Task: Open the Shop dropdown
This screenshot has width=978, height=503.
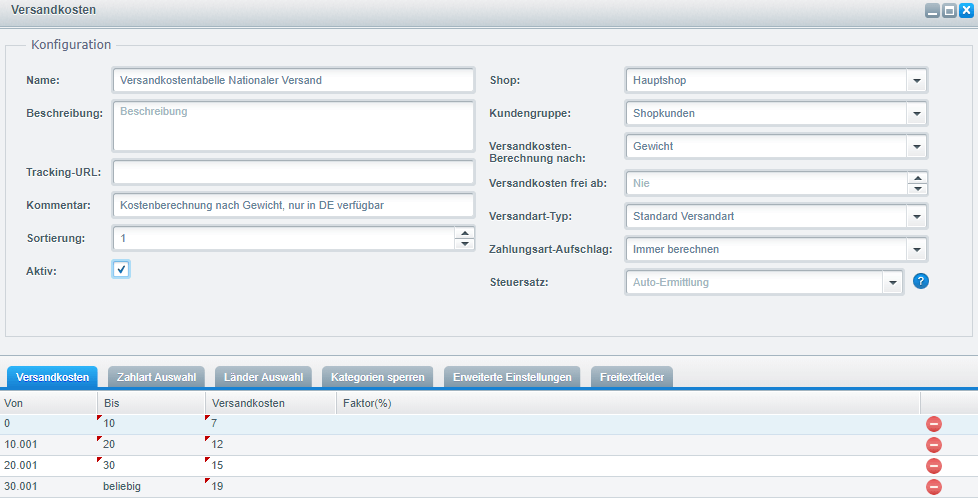Action: 917,80
